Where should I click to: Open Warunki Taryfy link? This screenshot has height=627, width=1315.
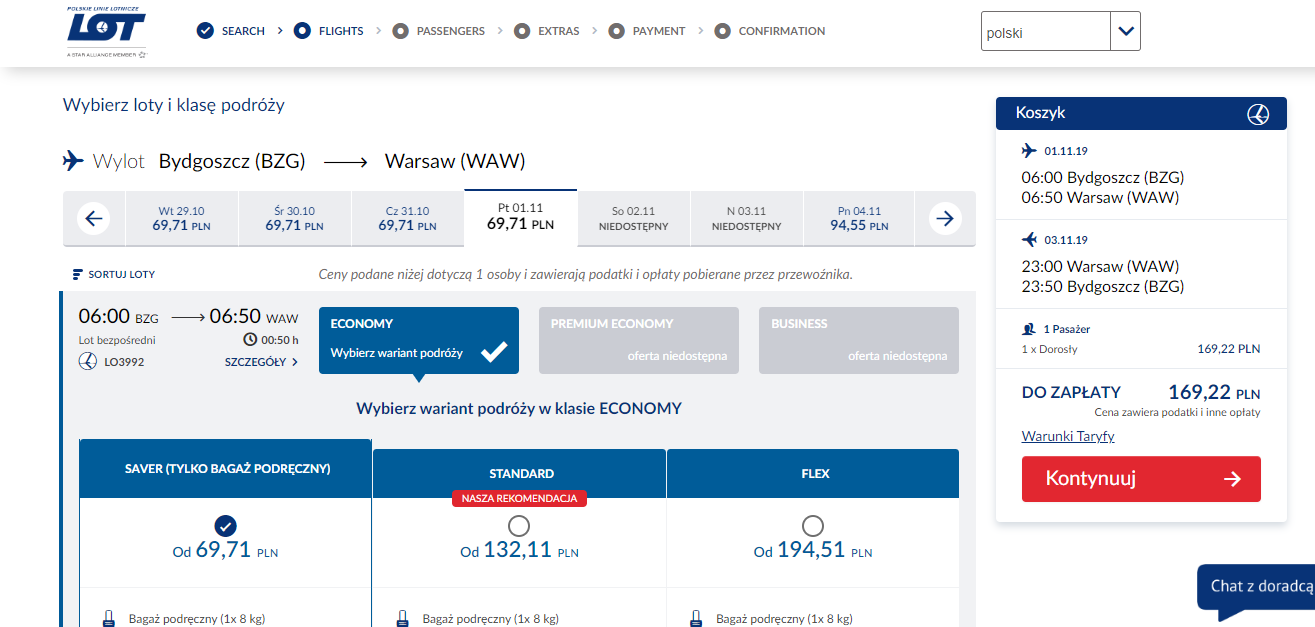(1068, 437)
